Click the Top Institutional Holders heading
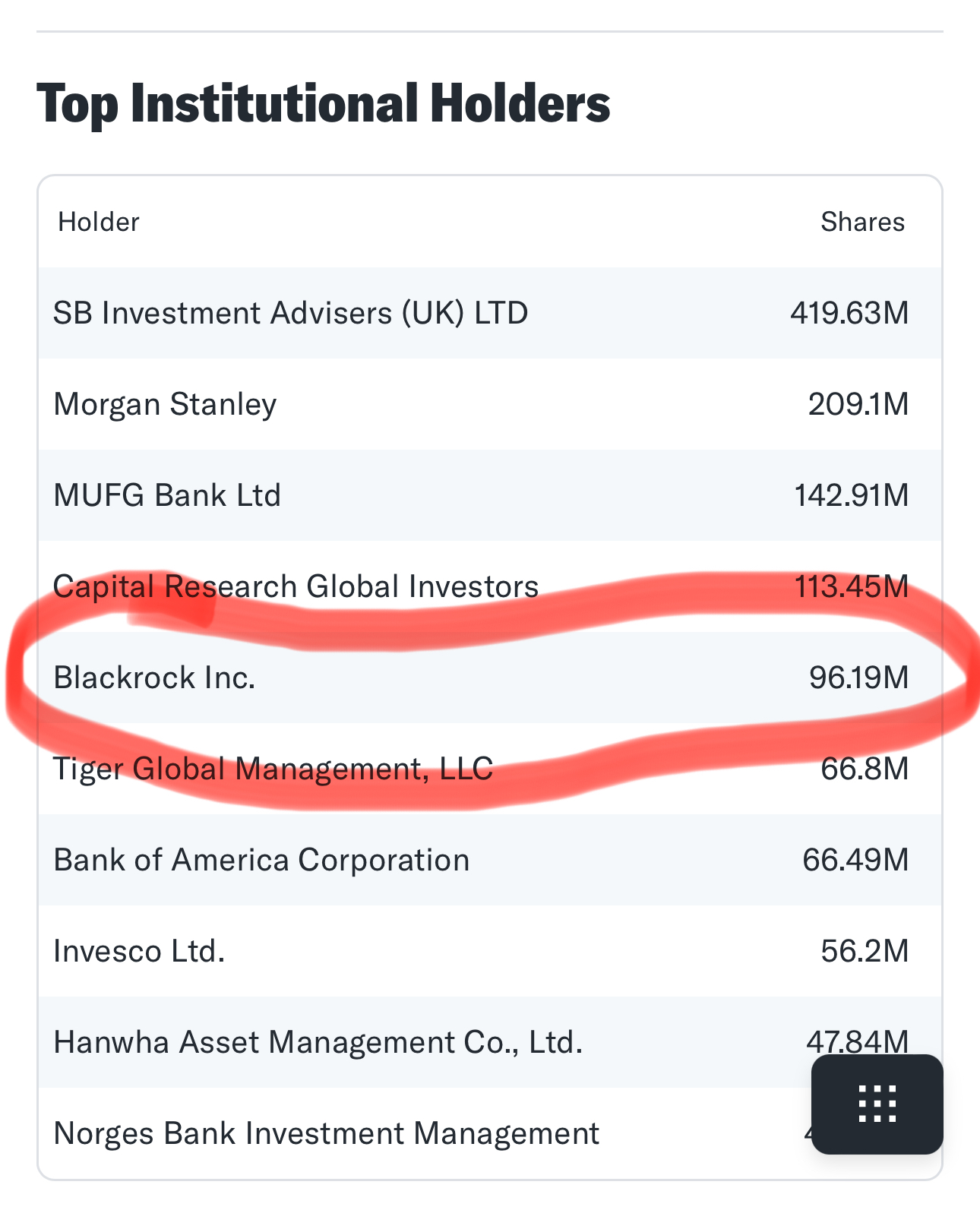The height and width of the screenshot is (1210, 980). (x=324, y=103)
